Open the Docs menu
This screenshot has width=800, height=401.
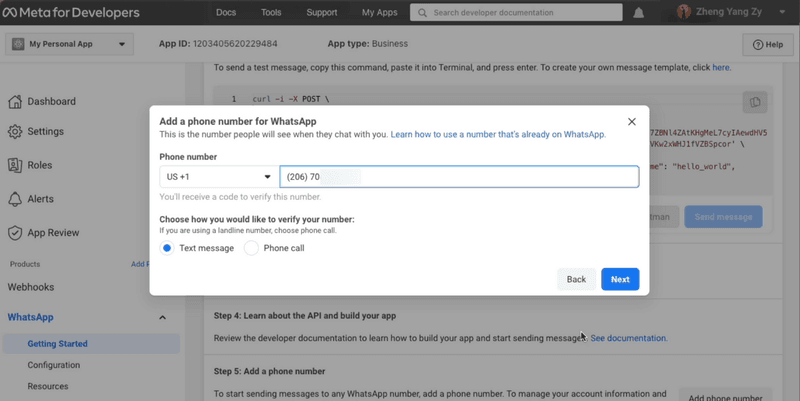226,12
